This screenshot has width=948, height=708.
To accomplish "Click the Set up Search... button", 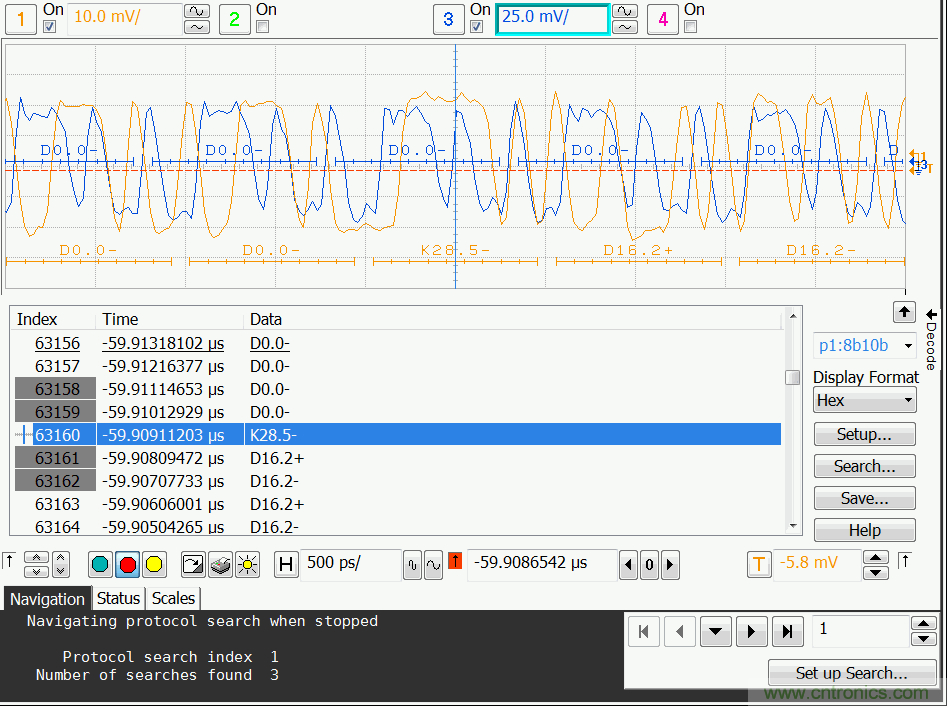I will pyautogui.click(x=851, y=673).
